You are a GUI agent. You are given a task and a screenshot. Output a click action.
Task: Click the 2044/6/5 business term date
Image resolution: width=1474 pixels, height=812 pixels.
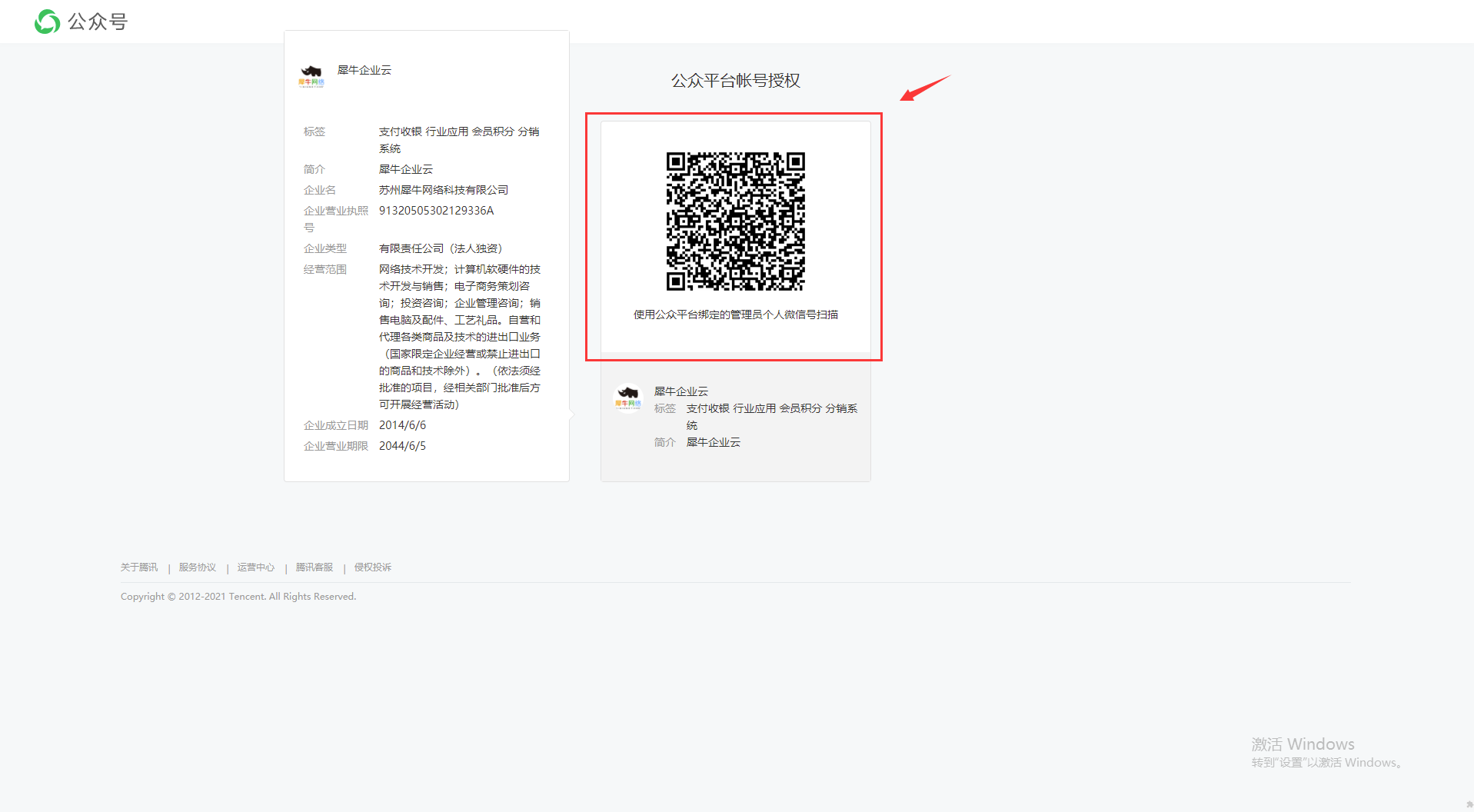(x=402, y=446)
